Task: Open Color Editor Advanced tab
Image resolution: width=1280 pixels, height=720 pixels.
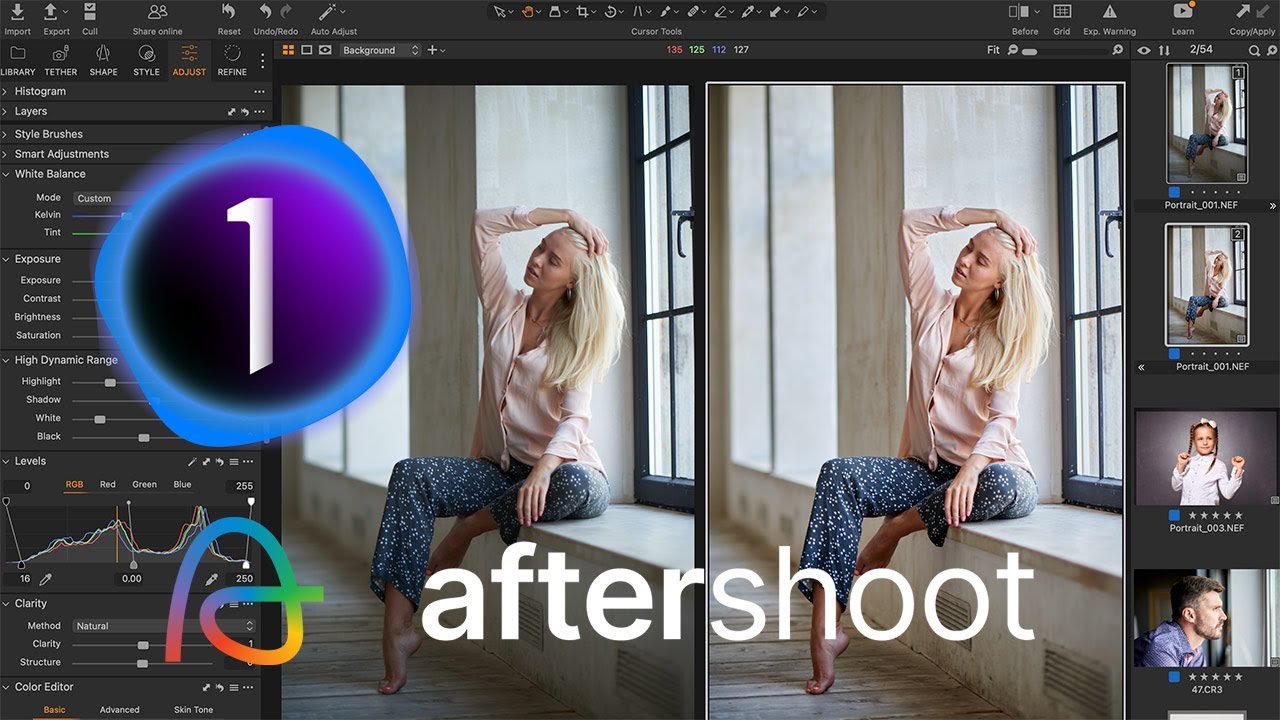Action: pyautogui.click(x=119, y=710)
